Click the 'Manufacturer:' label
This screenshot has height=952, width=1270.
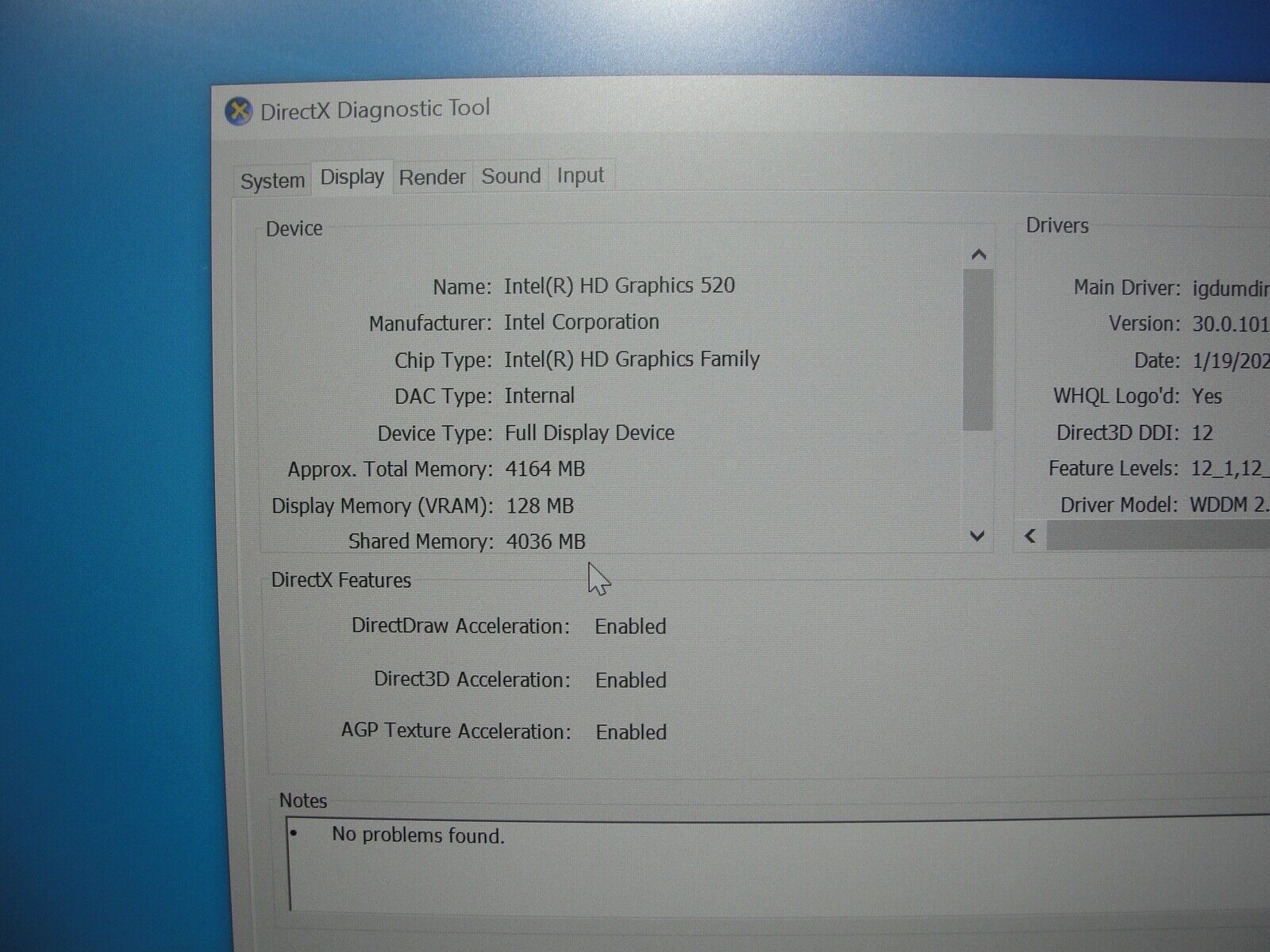point(430,324)
